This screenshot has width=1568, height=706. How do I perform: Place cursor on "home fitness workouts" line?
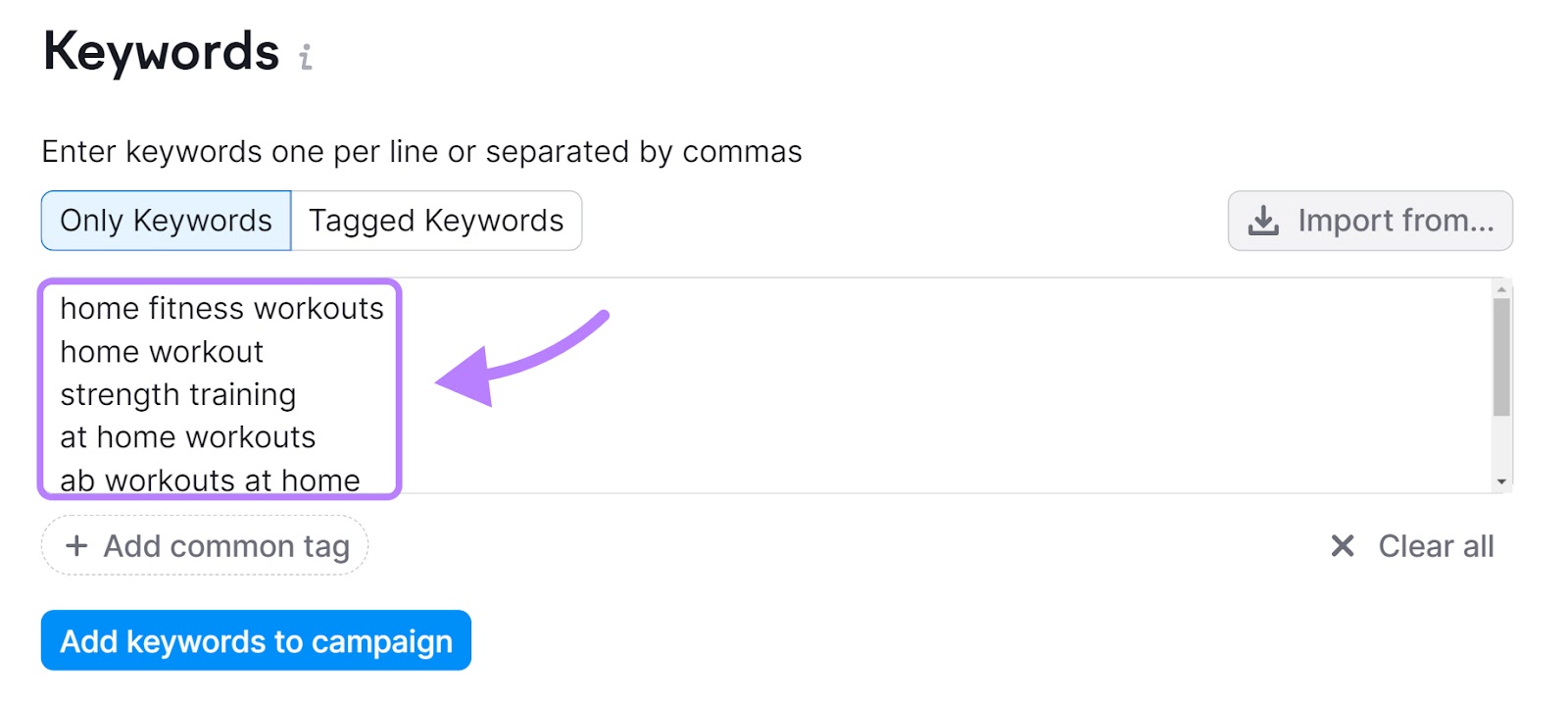point(221,309)
